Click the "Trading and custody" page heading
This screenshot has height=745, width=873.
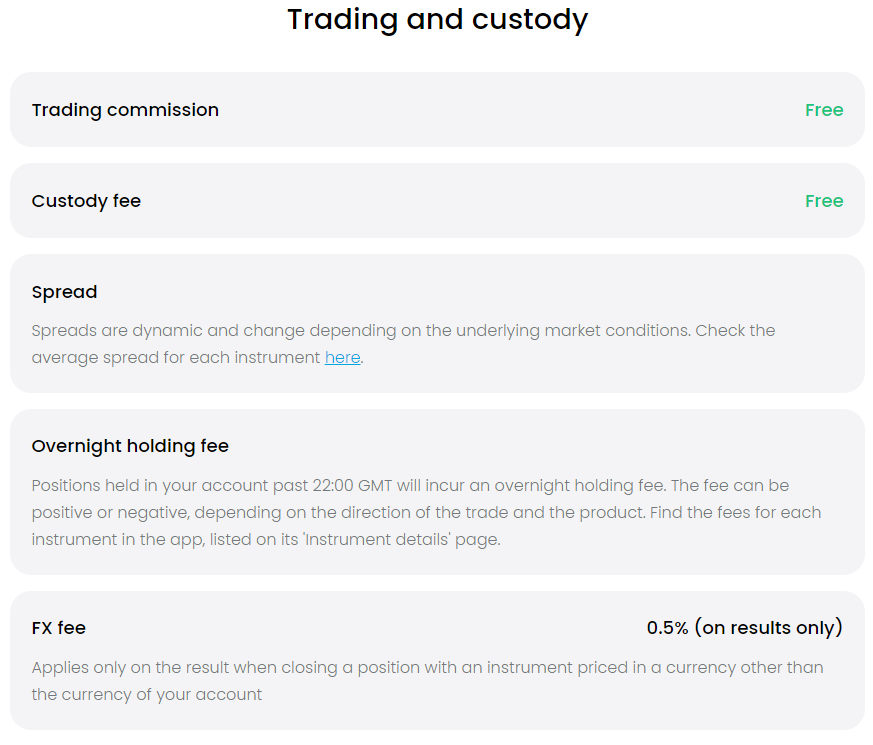click(x=437, y=19)
